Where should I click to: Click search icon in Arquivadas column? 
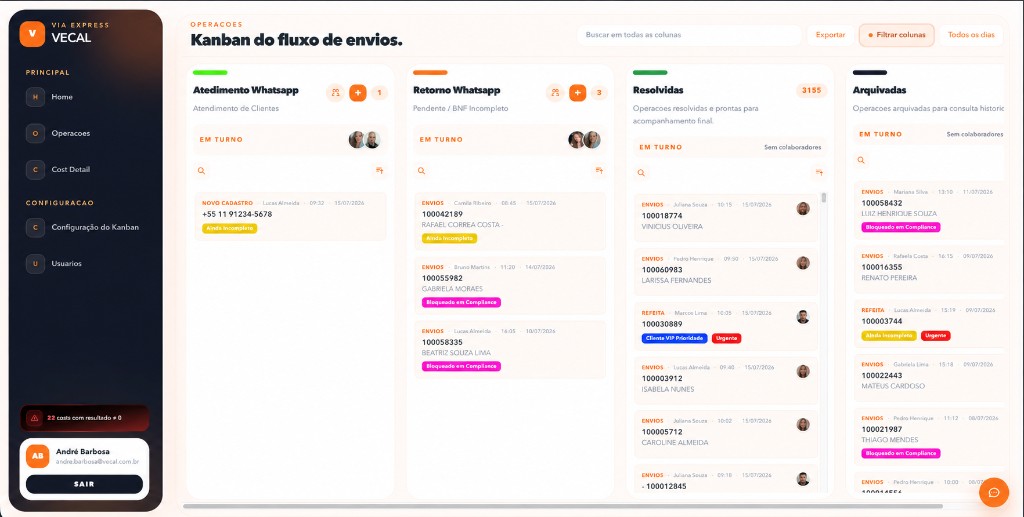(861, 160)
